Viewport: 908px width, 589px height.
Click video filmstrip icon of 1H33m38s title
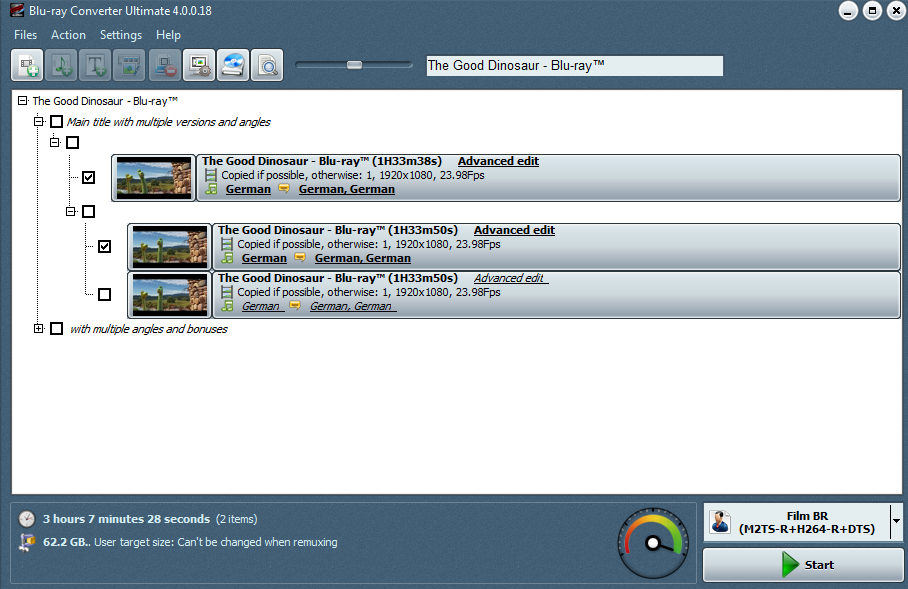211,175
